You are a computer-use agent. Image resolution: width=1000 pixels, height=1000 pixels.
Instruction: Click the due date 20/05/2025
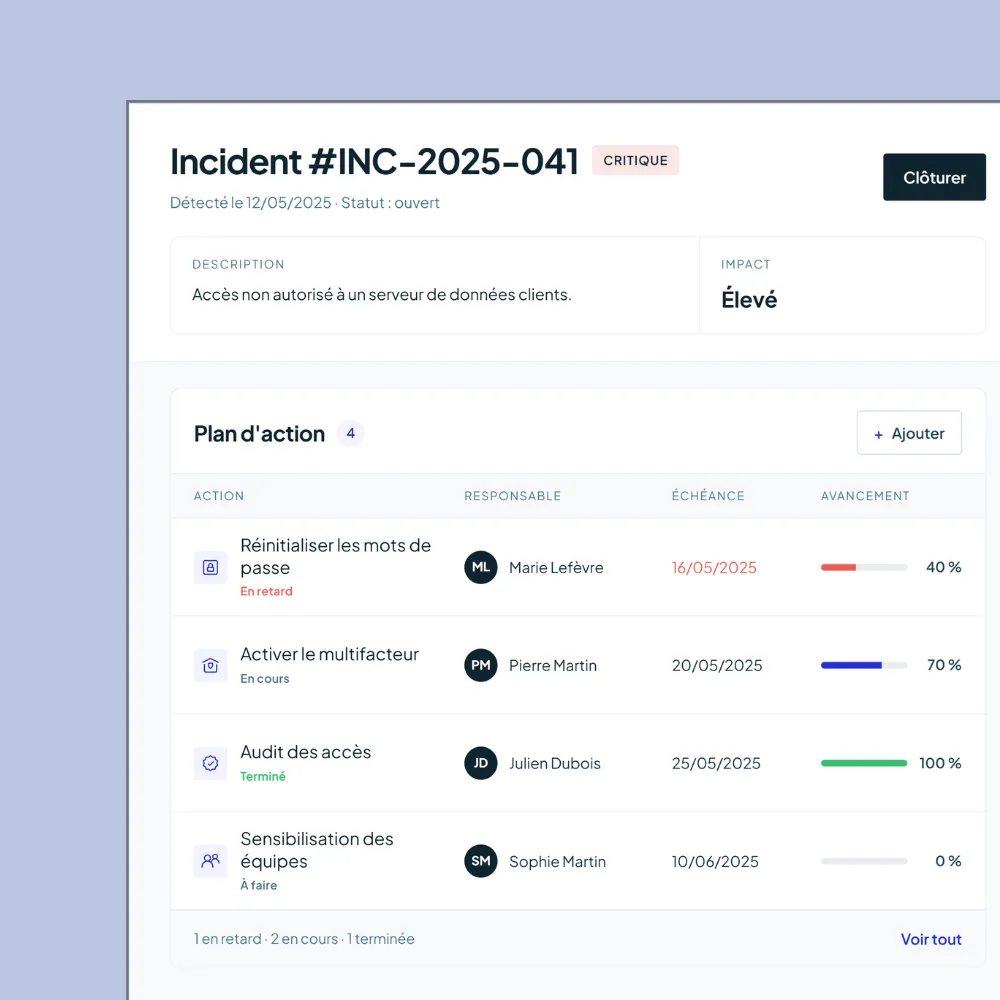[x=717, y=666]
